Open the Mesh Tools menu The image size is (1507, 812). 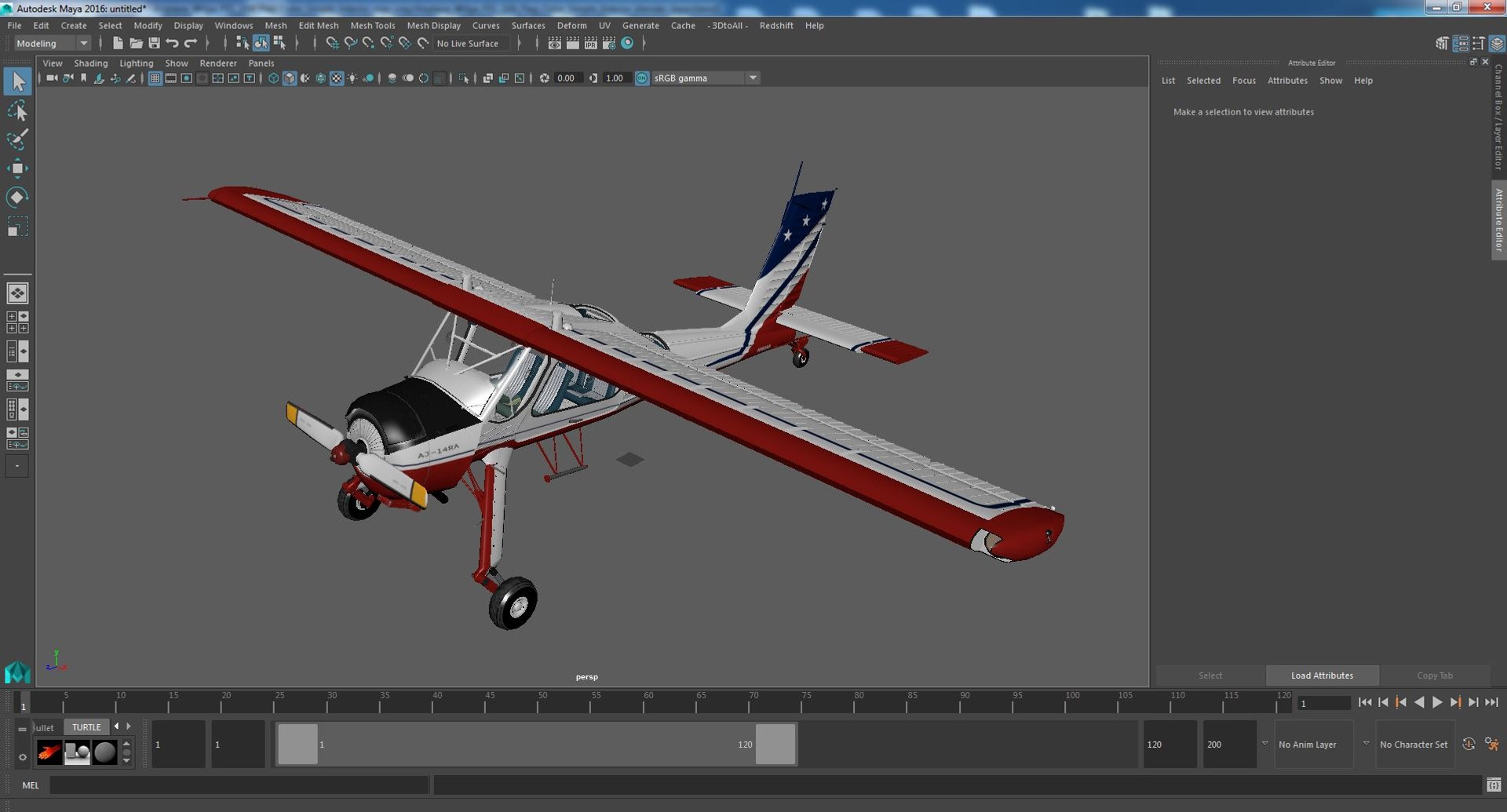point(373,25)
